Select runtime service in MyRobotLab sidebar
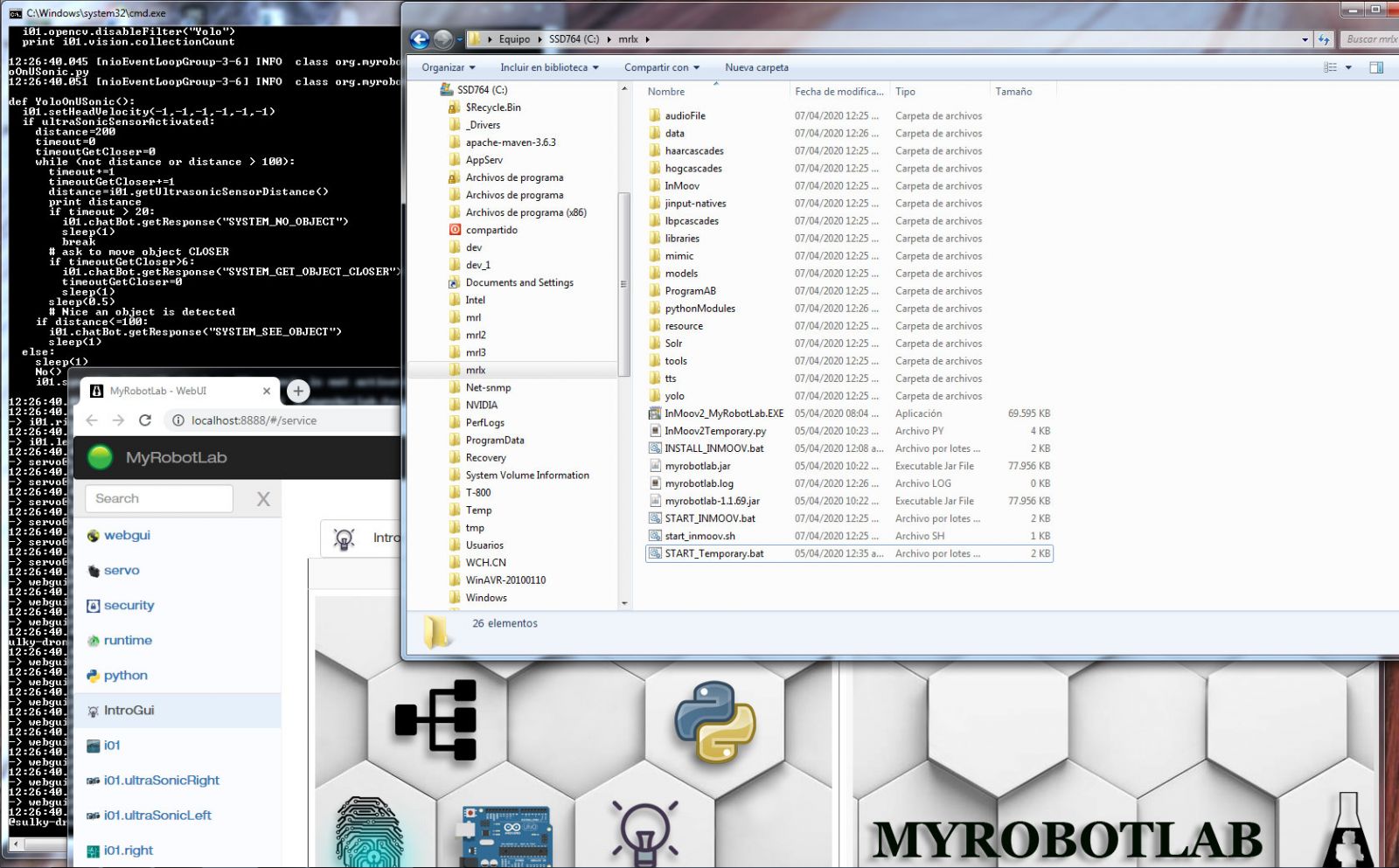This screenshot has height=868, width=1399. click(x=128, y=640)
